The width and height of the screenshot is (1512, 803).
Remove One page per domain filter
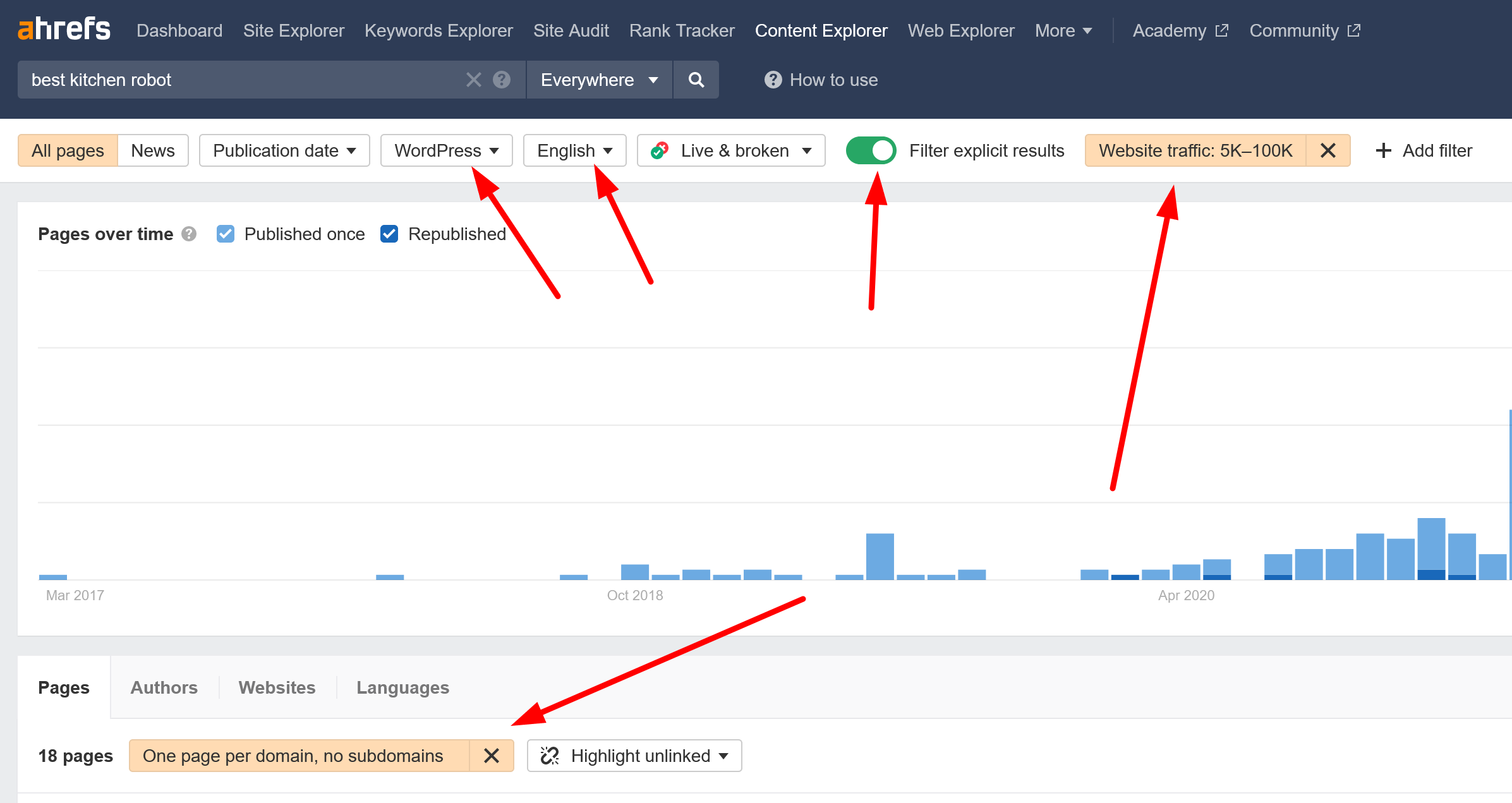[492, 756]
